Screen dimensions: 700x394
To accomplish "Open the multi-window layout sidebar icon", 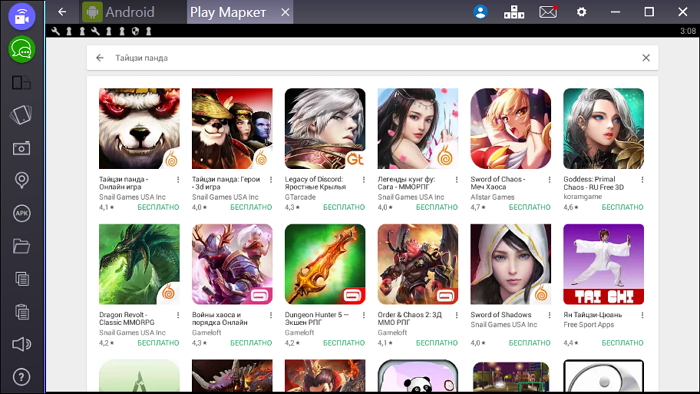I will point(21,83).
